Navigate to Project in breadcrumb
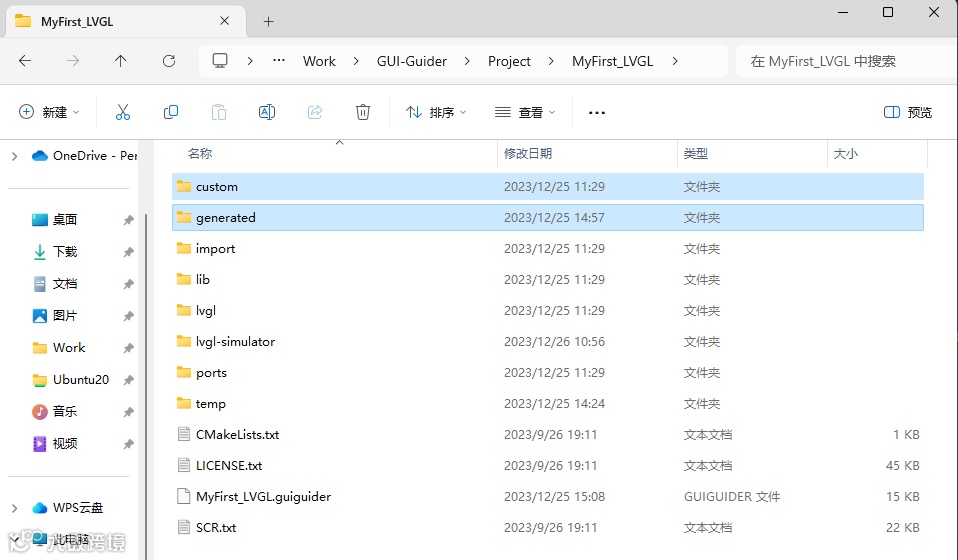The height and width of the screenshot is (560, 958). coord(509,61)
